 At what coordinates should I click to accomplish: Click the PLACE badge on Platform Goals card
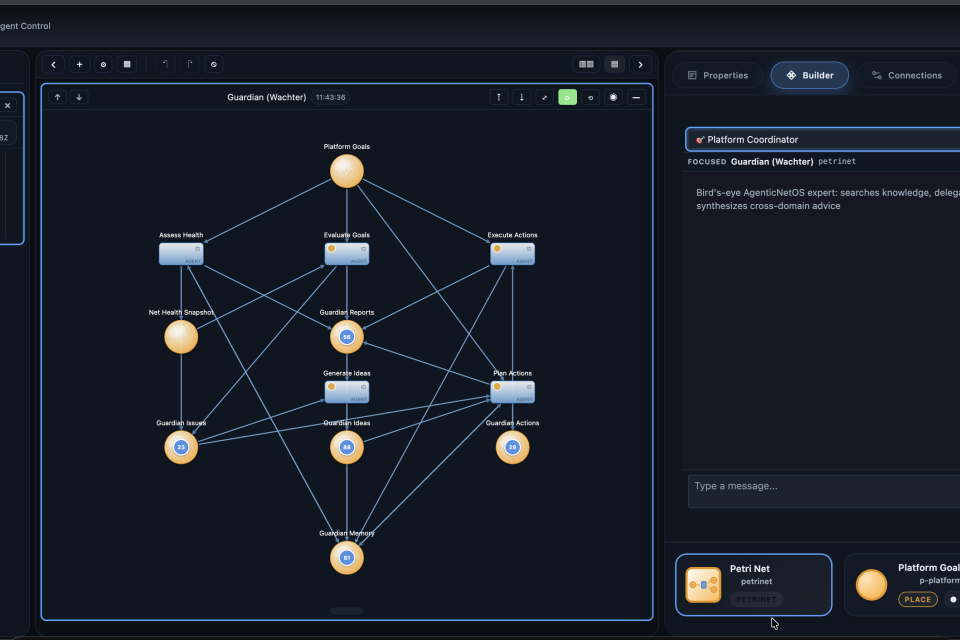pyautogui.click(x=917, y=600)
